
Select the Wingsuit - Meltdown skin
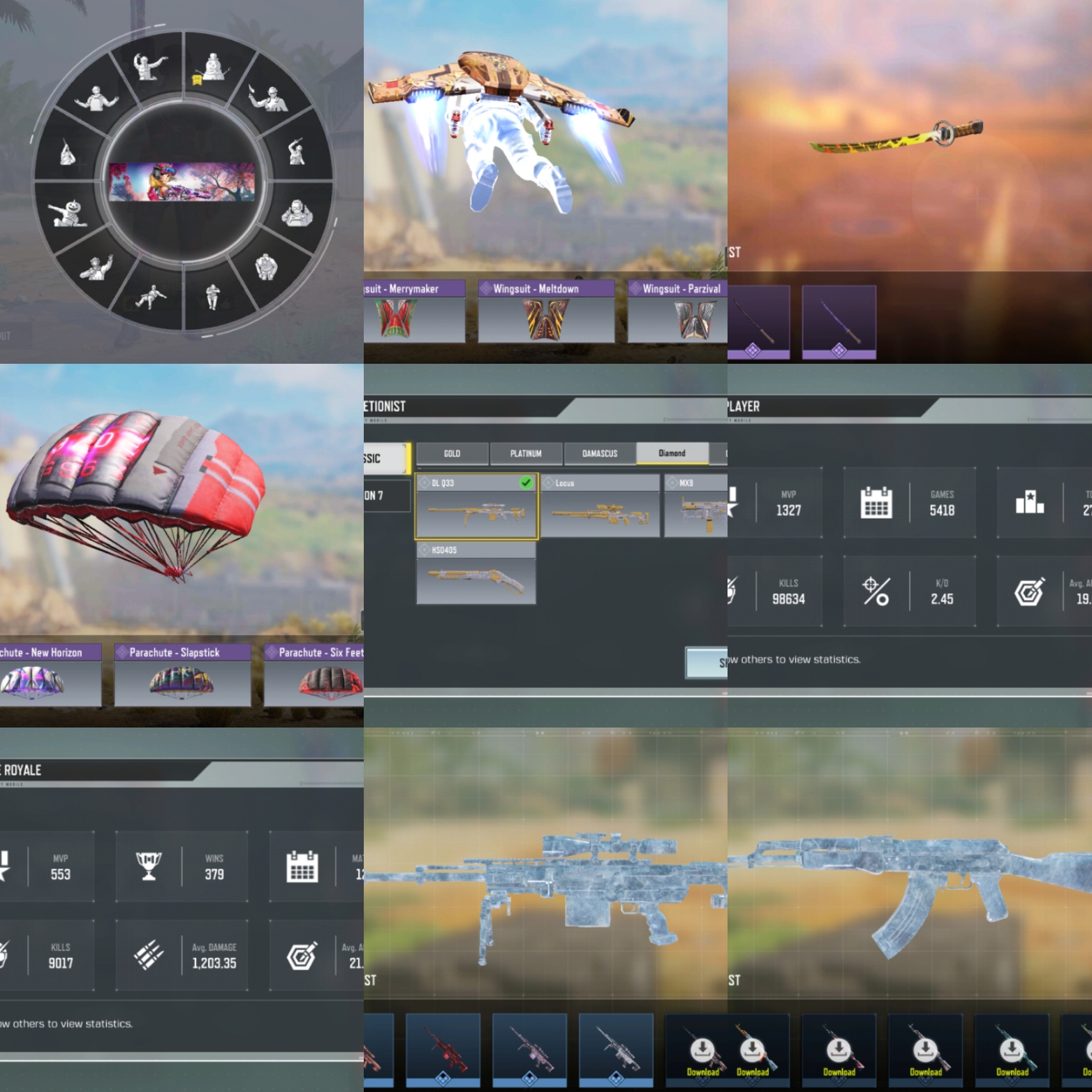tap(546, 311)
